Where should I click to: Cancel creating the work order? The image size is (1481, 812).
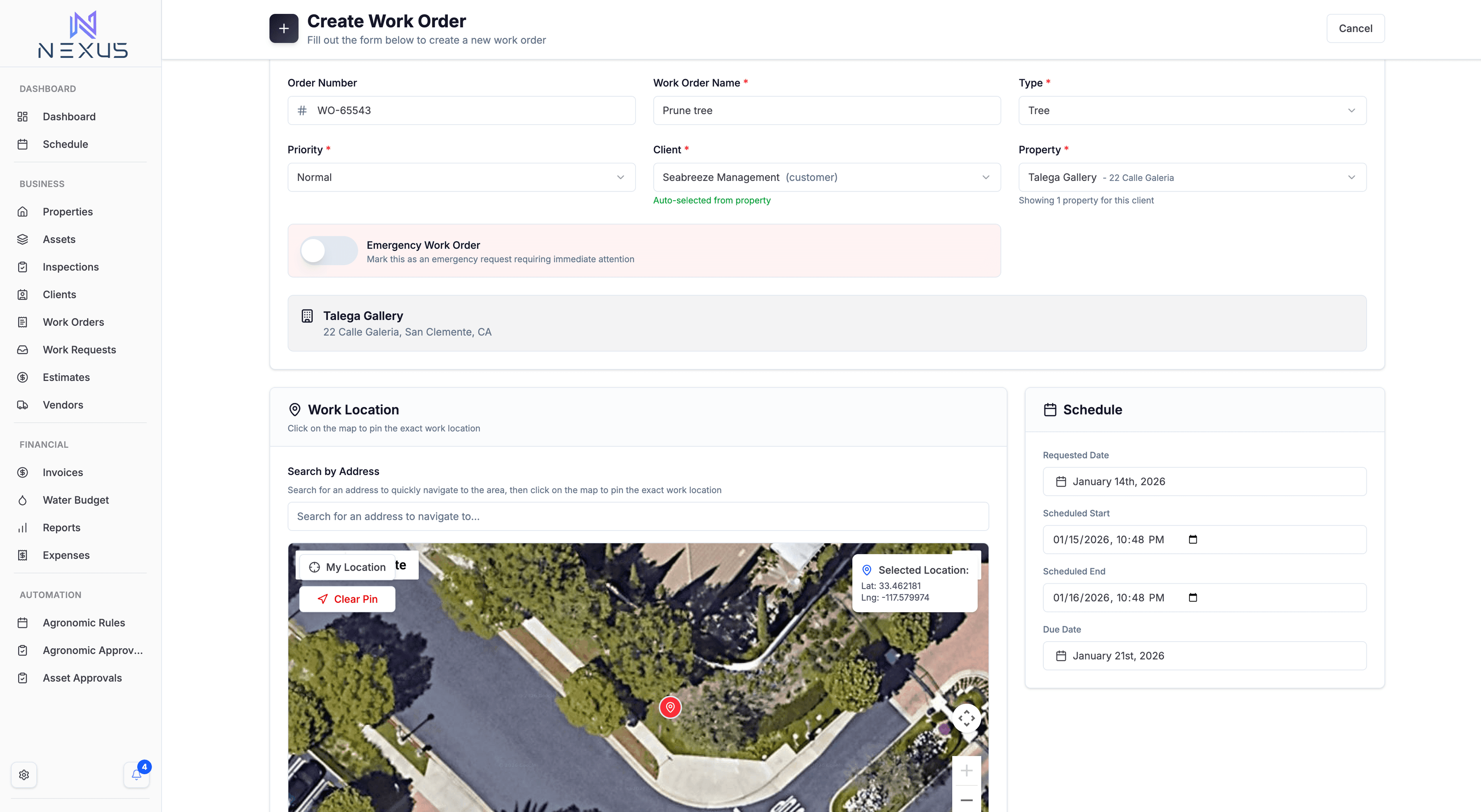coord(1355,28)
